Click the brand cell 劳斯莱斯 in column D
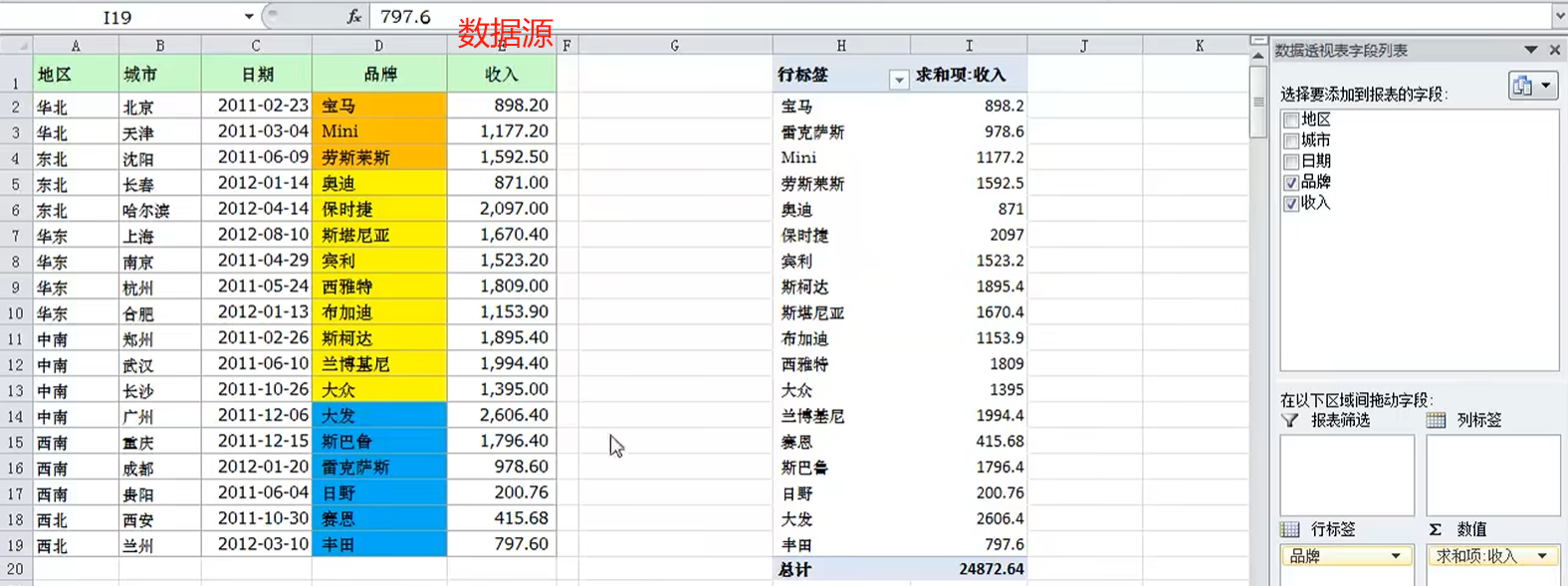Viewport: 1568px width, 586px height. [379, 157]
